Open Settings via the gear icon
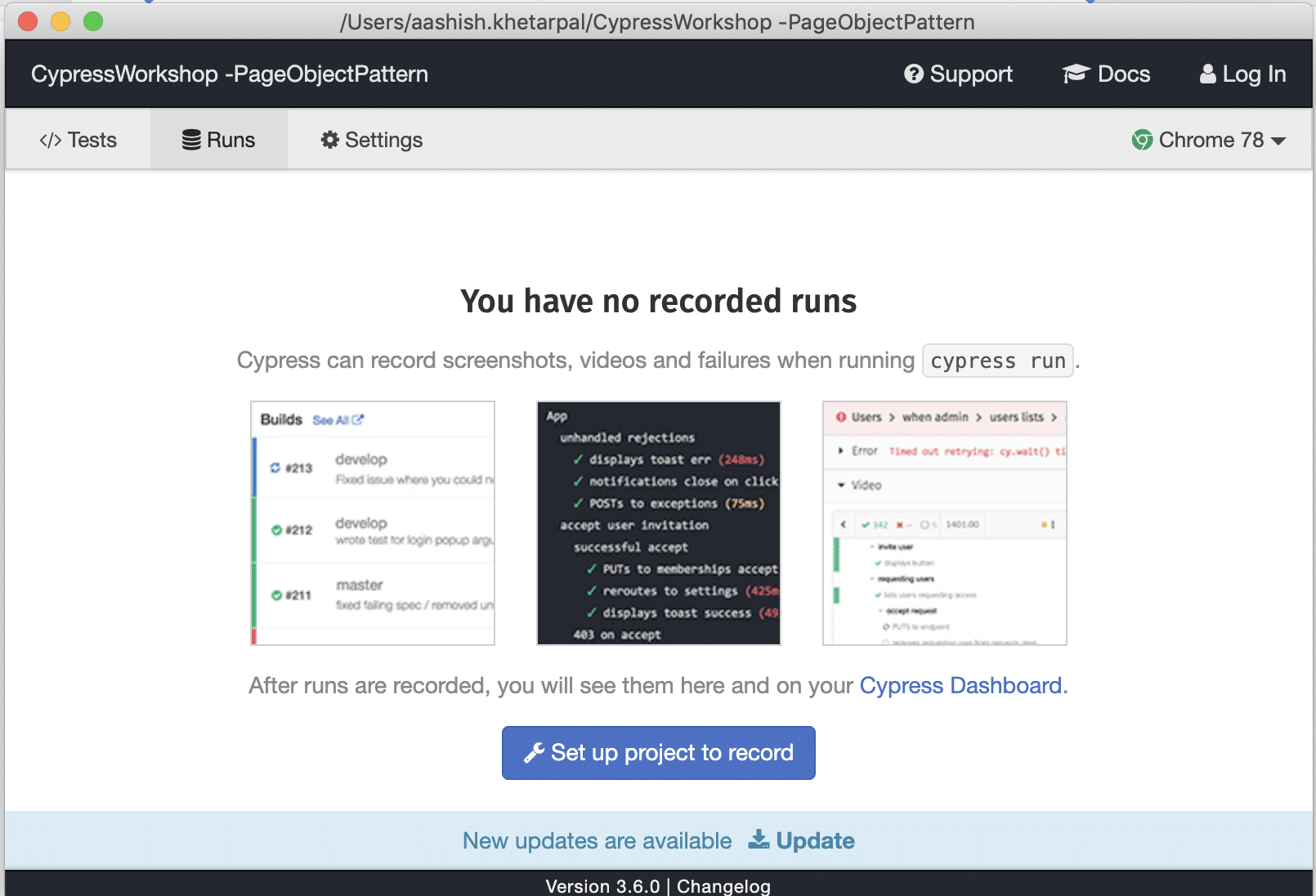The height and width of the screenshot is (896, 1316). point(329,140)
